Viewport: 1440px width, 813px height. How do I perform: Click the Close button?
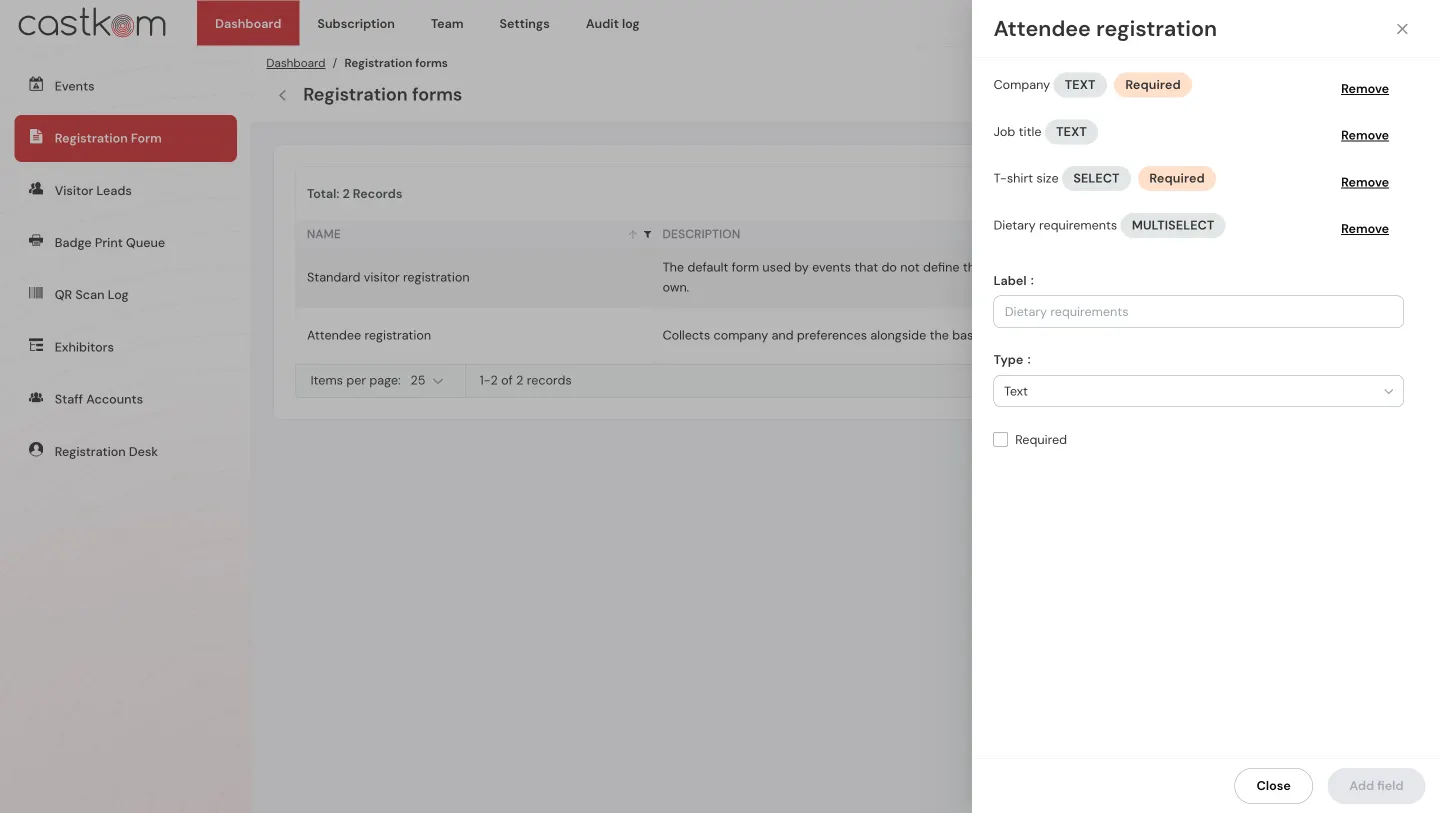coord(1273,785)
